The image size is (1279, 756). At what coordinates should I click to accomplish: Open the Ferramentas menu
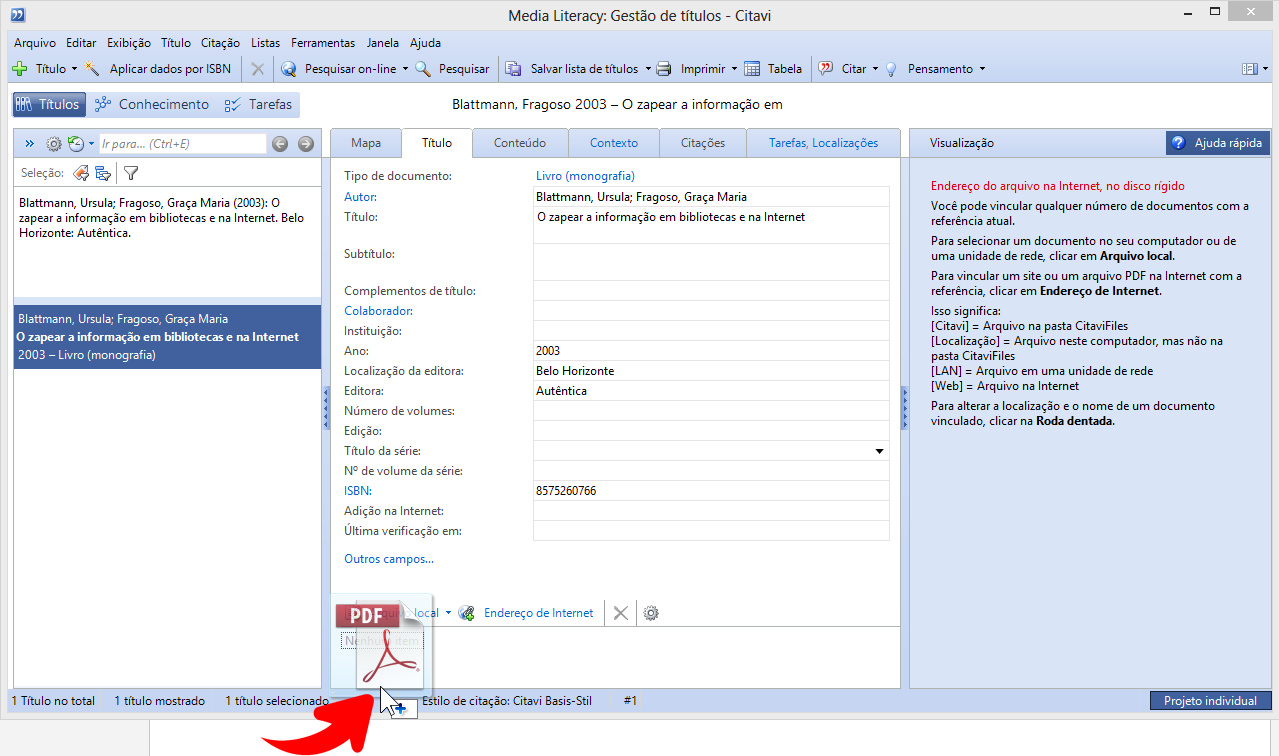(323, 43)
